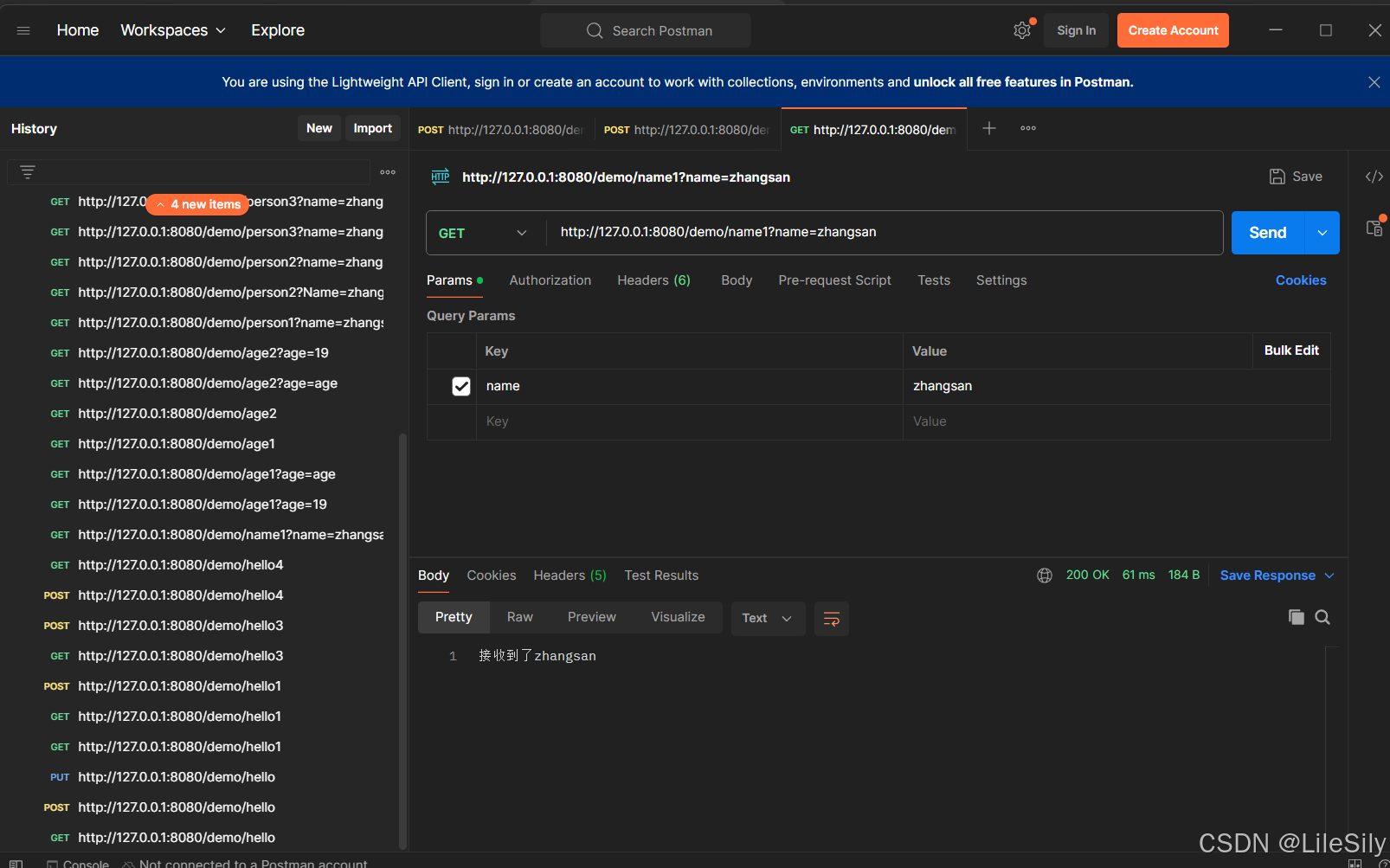Open the Console in status bar
This screenshot has height=868, width=1390.
pos(78,863)
